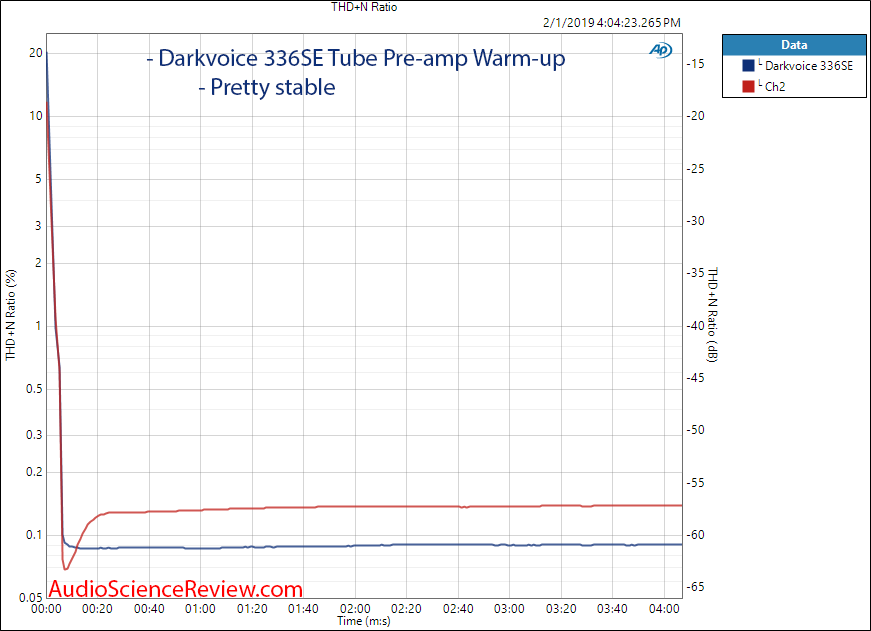Click the 00:40 time axis label

[149, 609]
